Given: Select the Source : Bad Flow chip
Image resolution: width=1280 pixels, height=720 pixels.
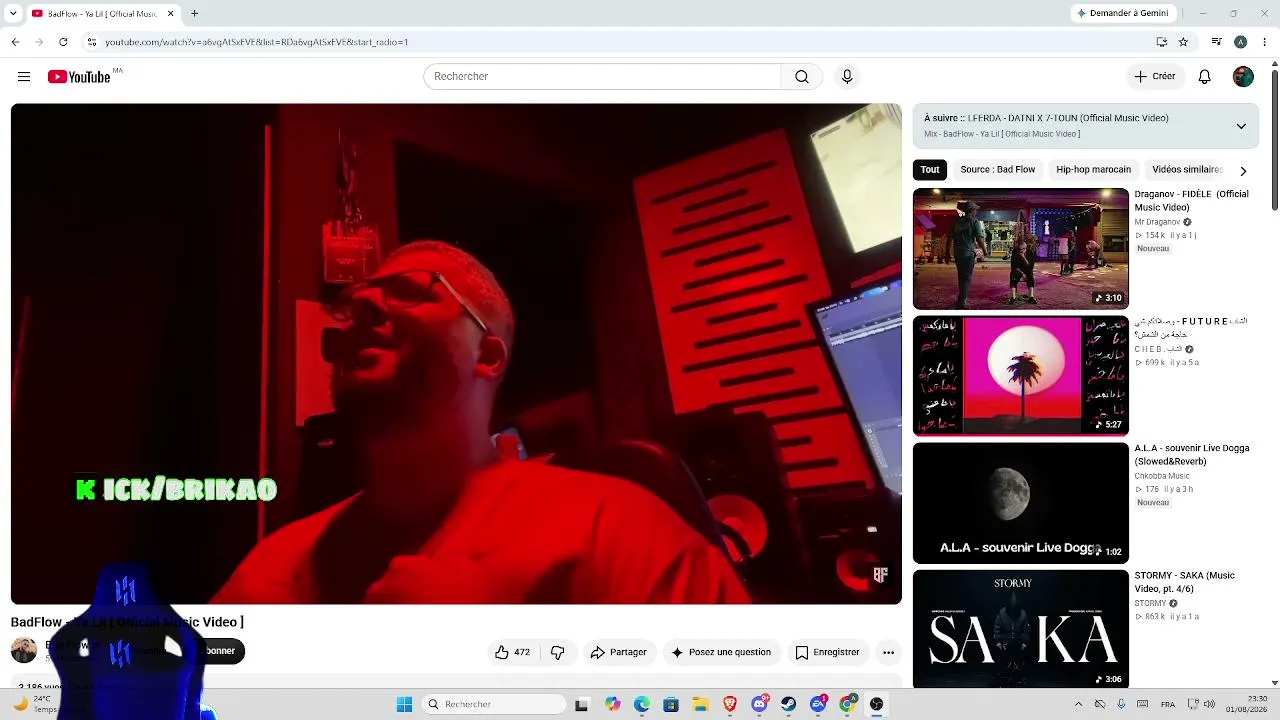Looking at the screenshot, I should pos(998,170).
